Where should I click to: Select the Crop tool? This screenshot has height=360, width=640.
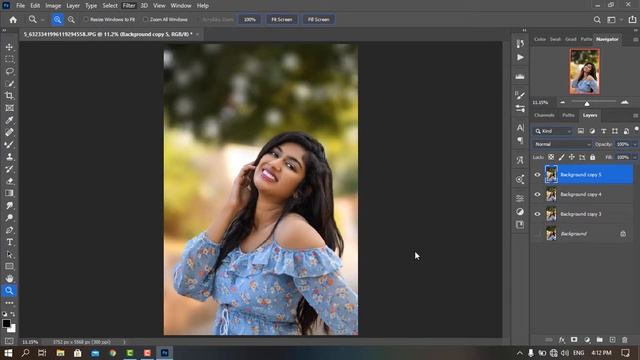tap(9, 96)
